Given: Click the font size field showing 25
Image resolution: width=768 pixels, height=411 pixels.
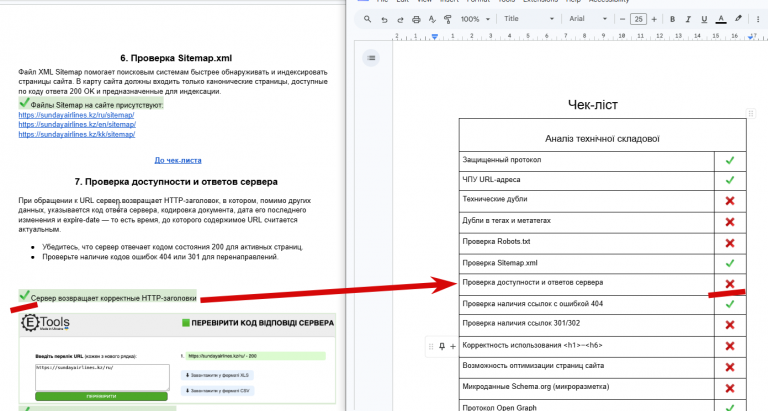Looking at the screenshot, I should [x=638, y=19].
